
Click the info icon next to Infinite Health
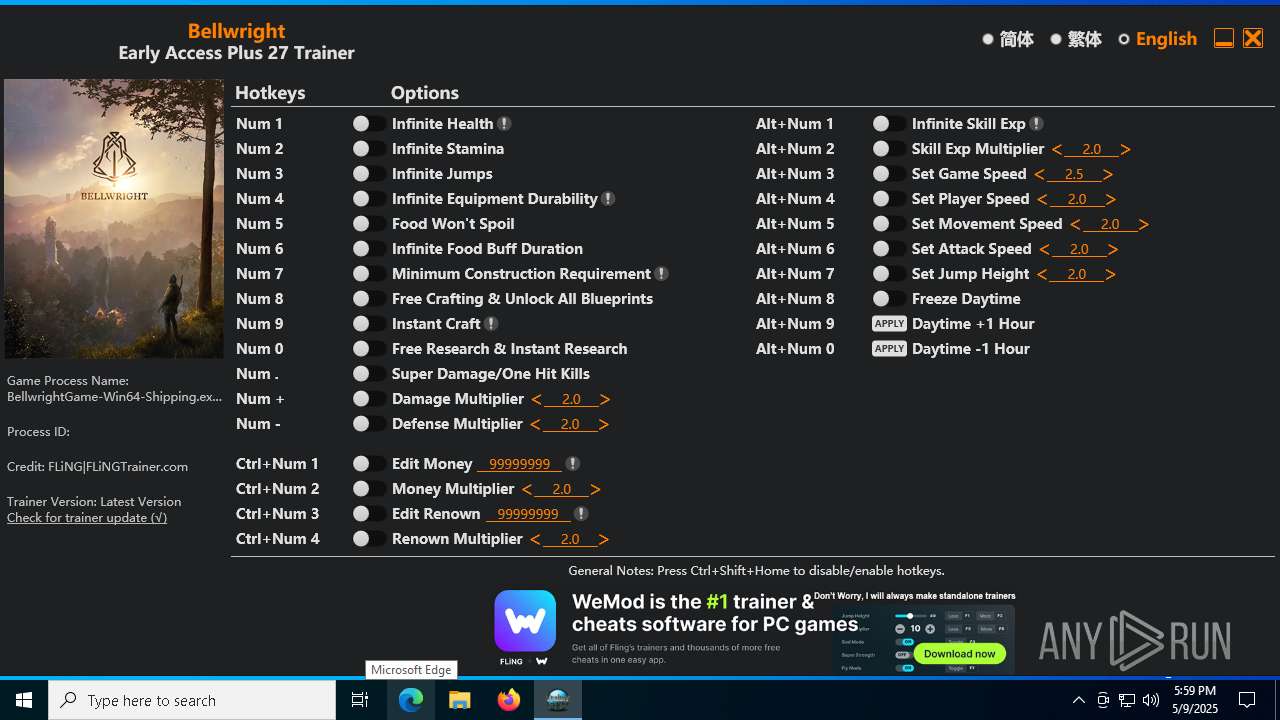click(504, 124)
